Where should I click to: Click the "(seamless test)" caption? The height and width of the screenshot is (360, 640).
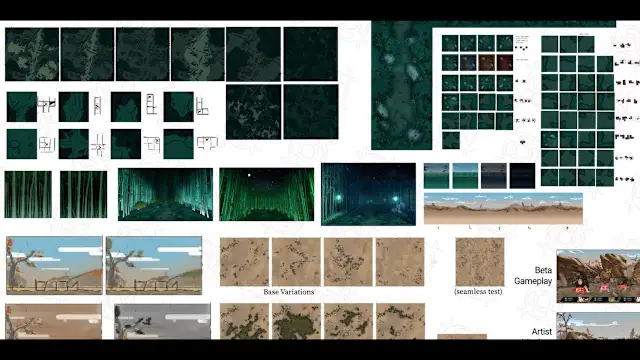tap(478, 291)
